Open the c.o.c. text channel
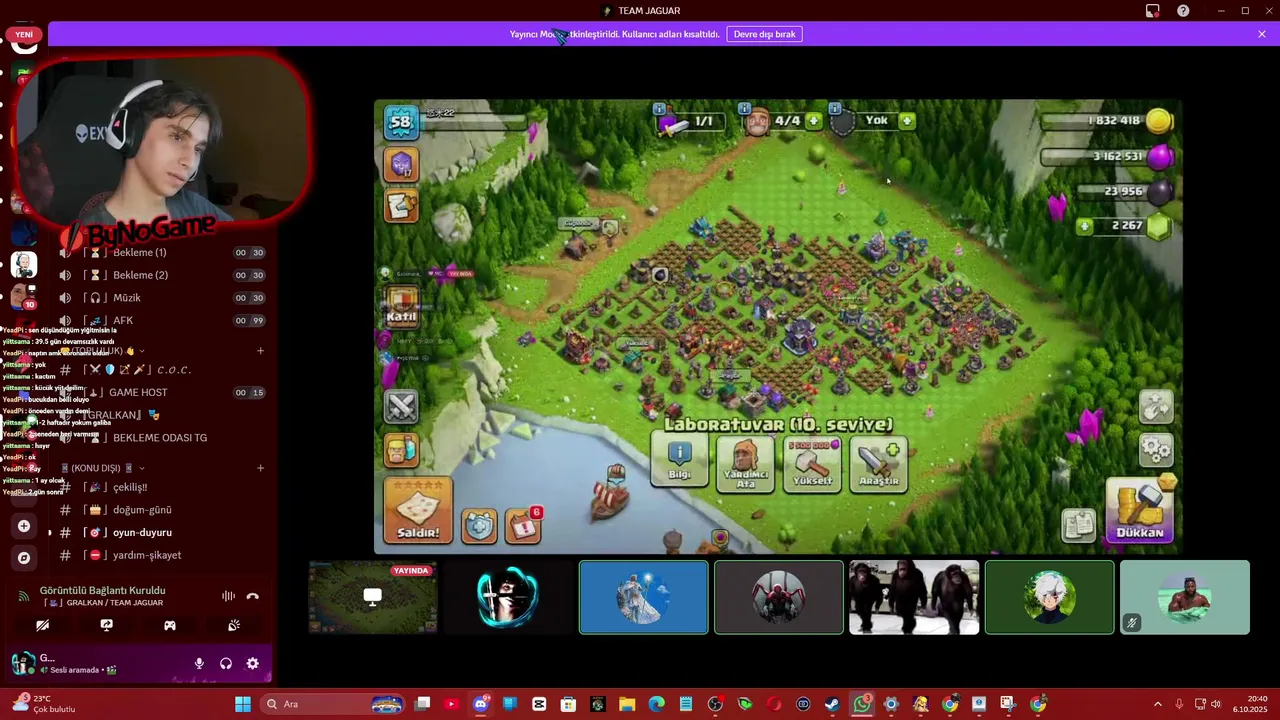 point(162,369)
